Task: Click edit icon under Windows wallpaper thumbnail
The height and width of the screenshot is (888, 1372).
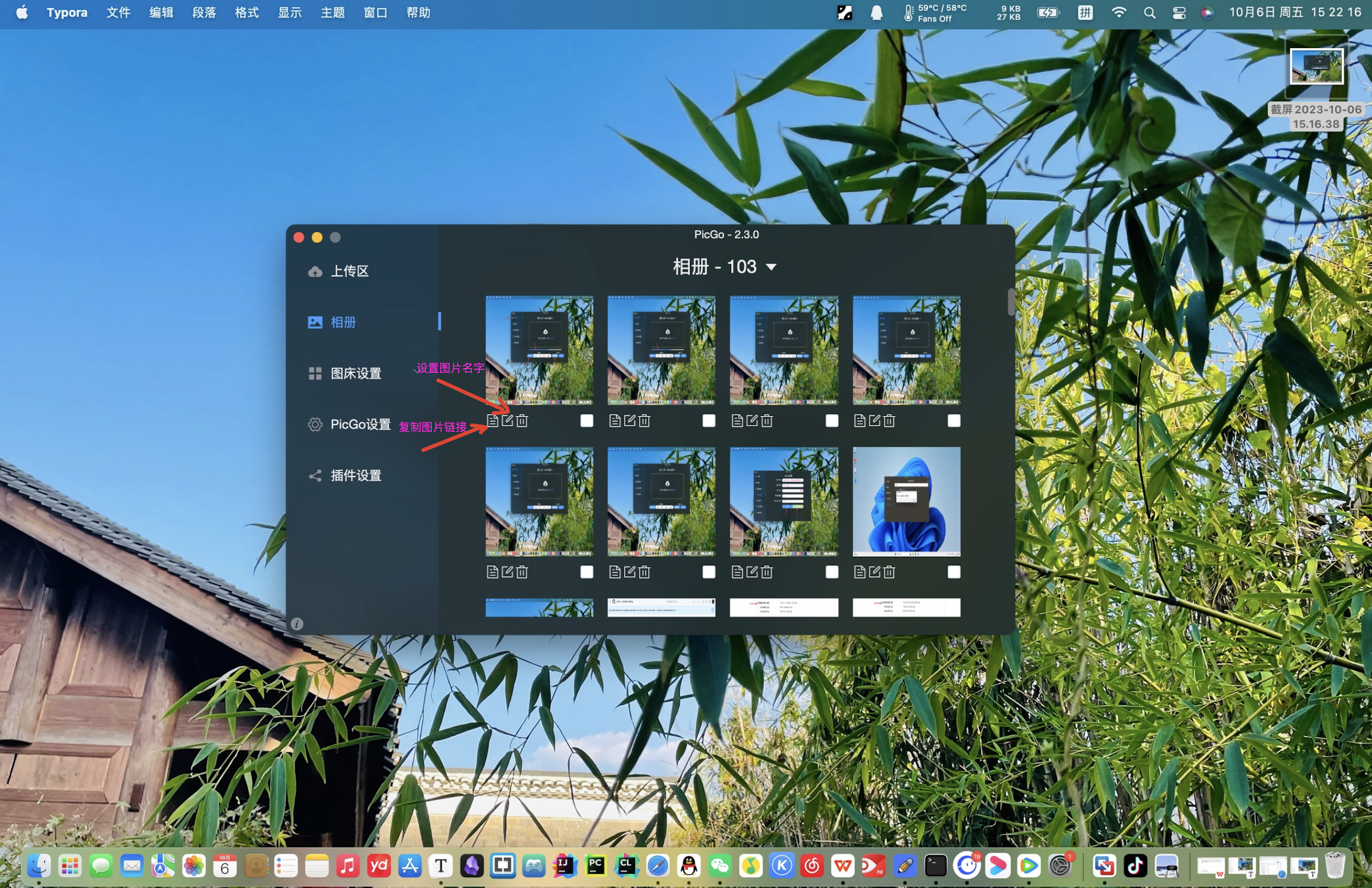Action: [874, 572]
